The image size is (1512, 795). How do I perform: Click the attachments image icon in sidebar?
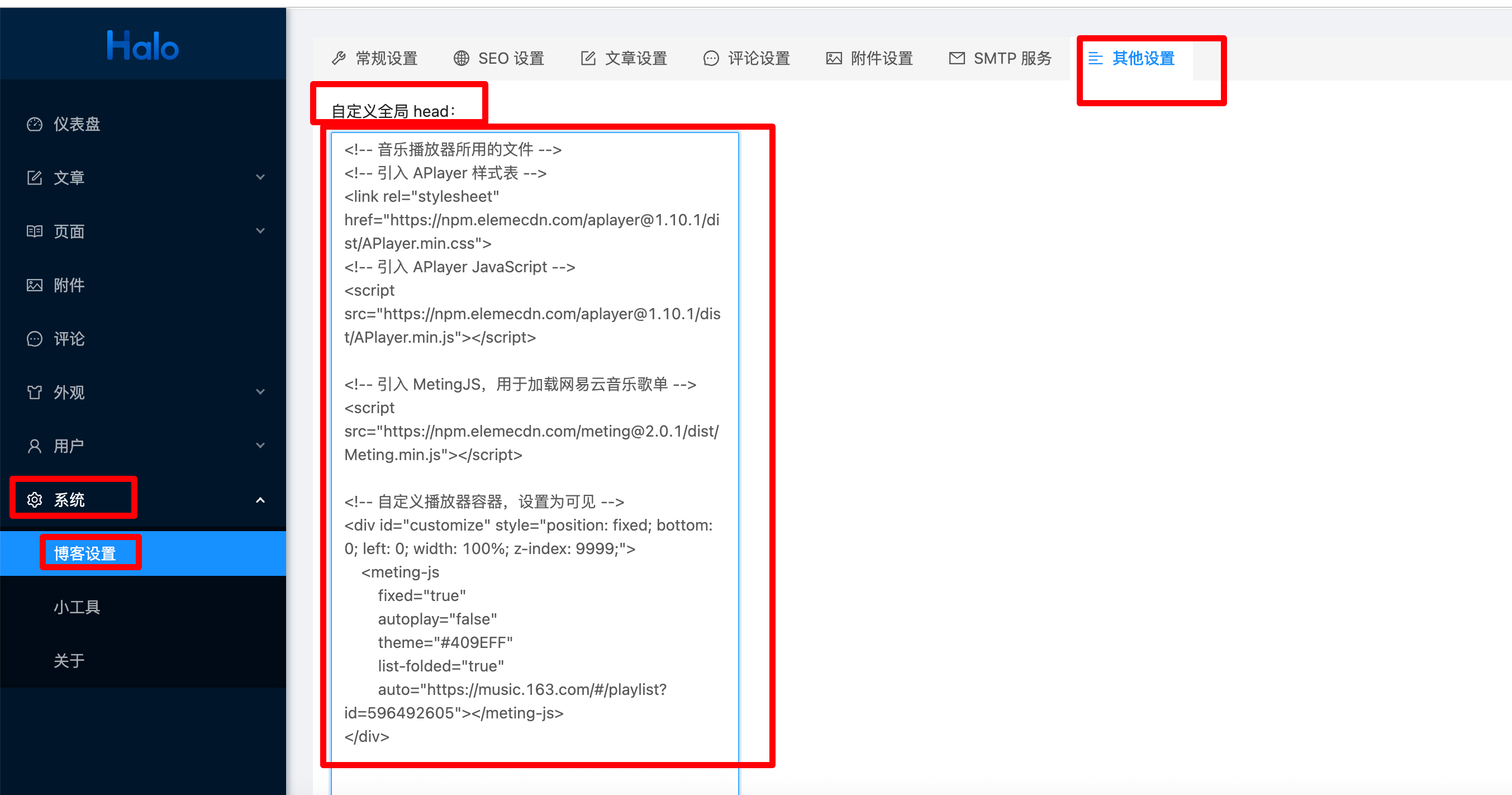click(35, 285)
